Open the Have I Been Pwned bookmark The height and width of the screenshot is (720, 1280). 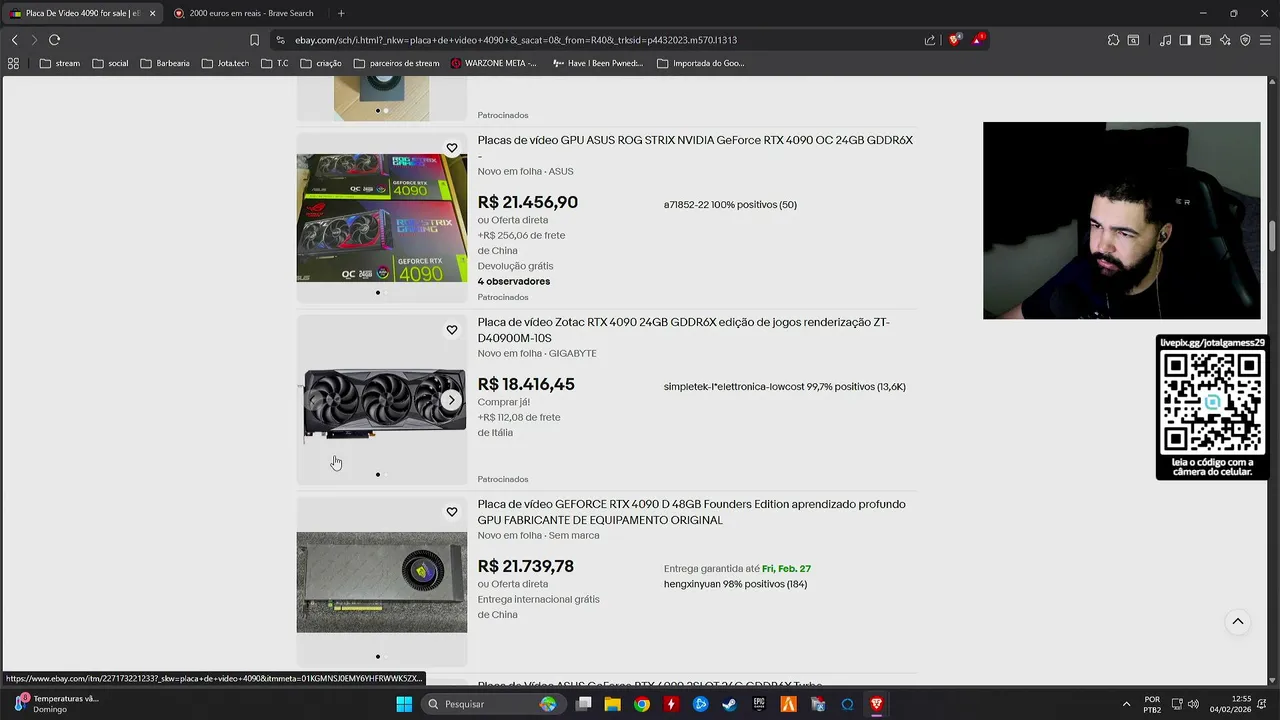coord(597,63)
